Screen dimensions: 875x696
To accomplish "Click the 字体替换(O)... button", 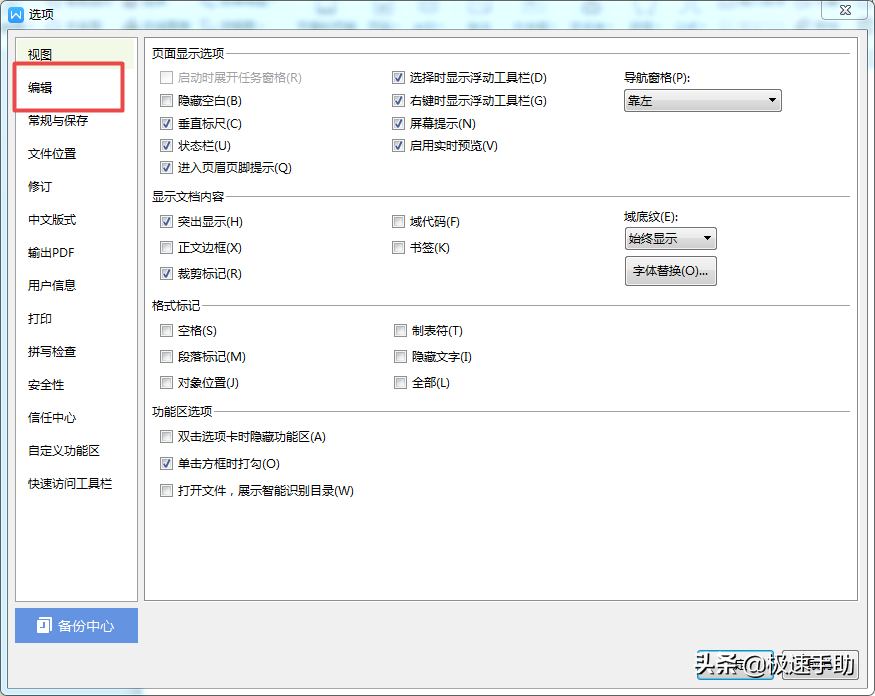I will [670, 271].
